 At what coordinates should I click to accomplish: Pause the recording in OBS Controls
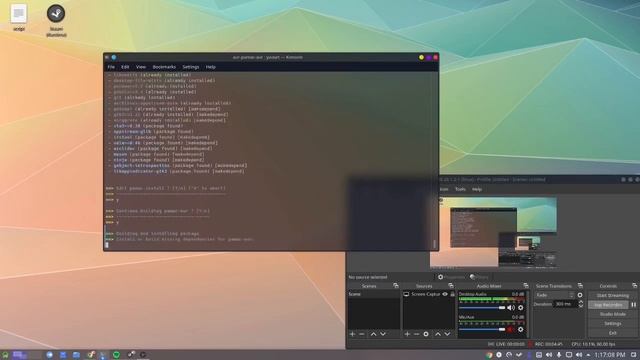(x=633, y=304)
